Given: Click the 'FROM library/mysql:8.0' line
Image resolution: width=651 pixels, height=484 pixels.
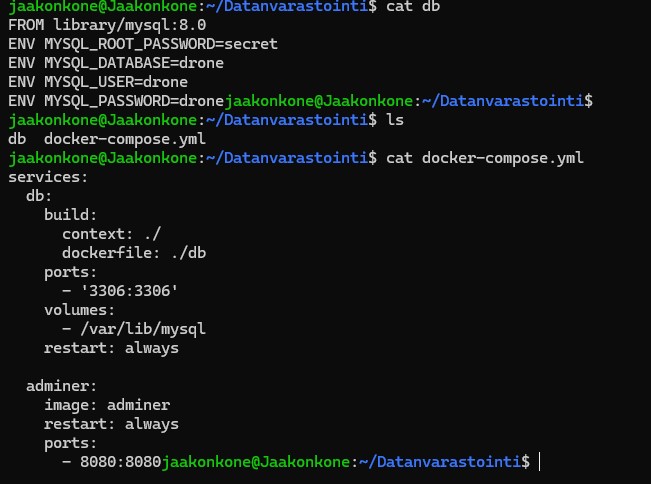Looking at the screenshot, I should (x=108, y=25).
